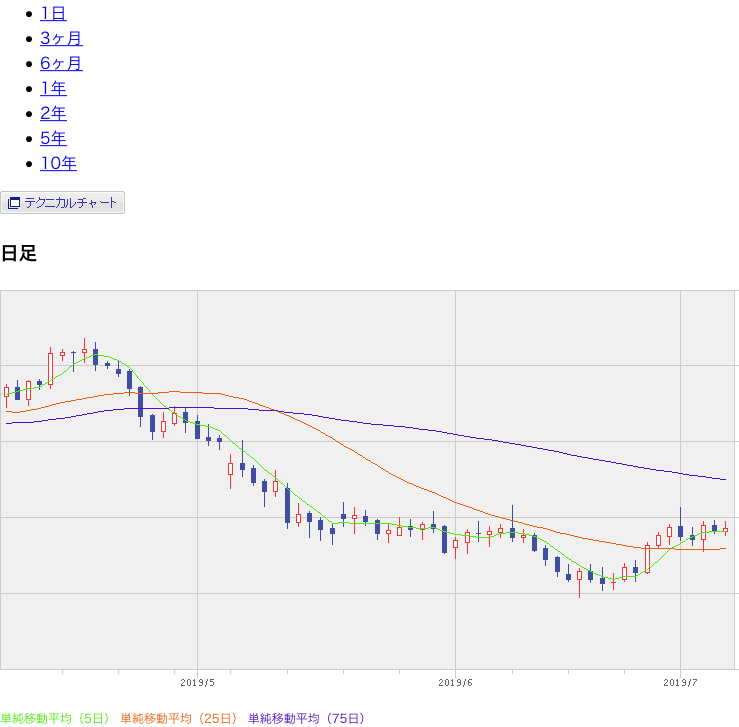Click the 単純移動平均（25日）legend label
Screen dimensions: 739x727
click(x=179, y=719)
